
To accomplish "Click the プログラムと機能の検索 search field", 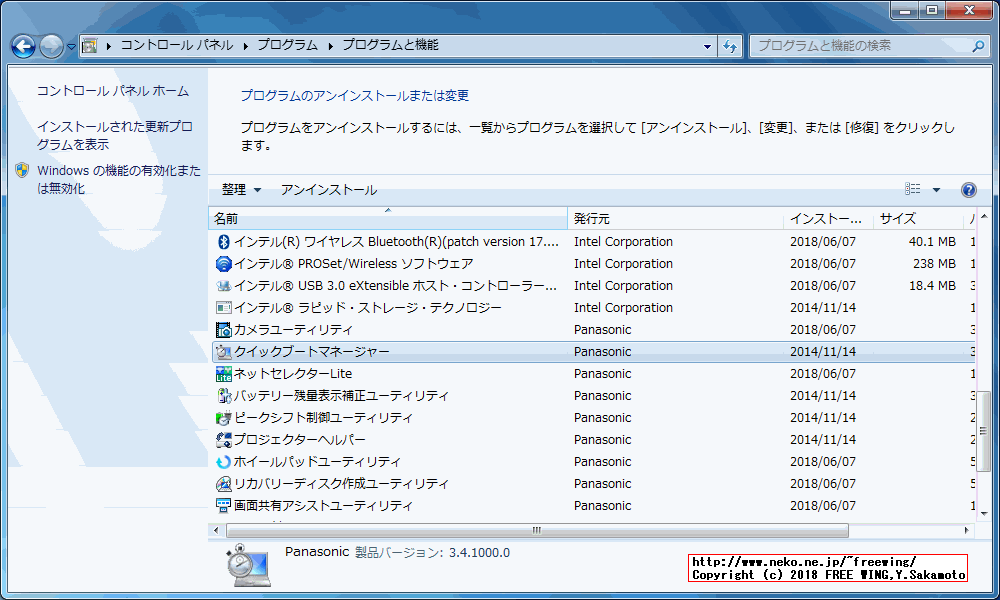I will coord(860,46).
